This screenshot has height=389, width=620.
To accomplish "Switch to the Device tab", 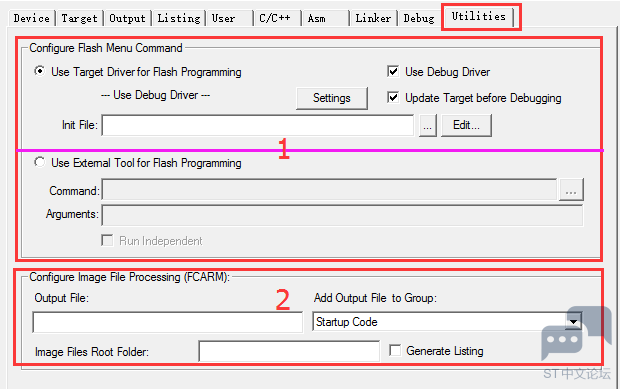I will point(31,18).
